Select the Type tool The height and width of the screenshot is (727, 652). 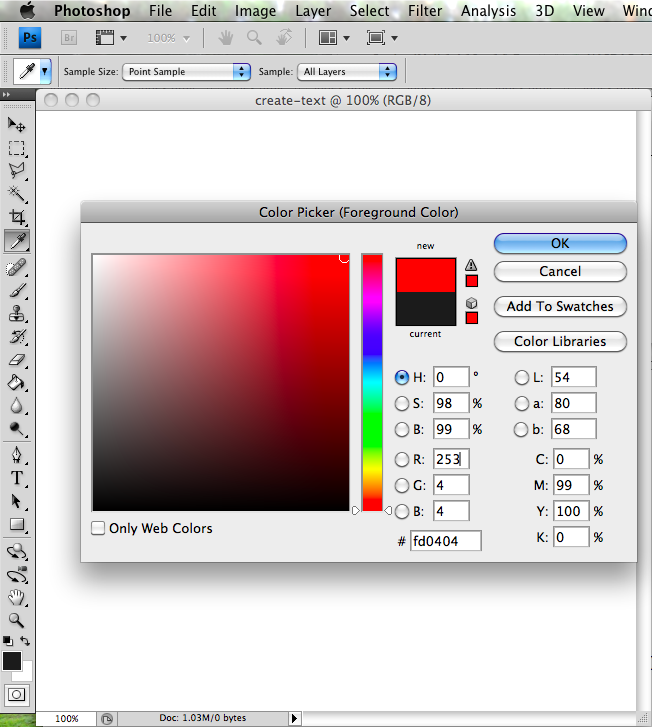click(17, 478)
